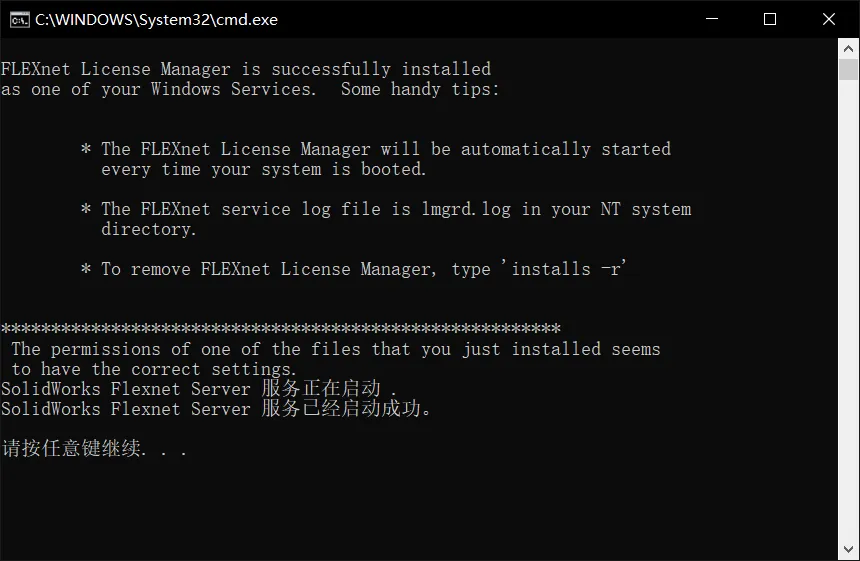860x561 pixels.
Task: Minimize the cmd.exe window
Action: (712, 19)
